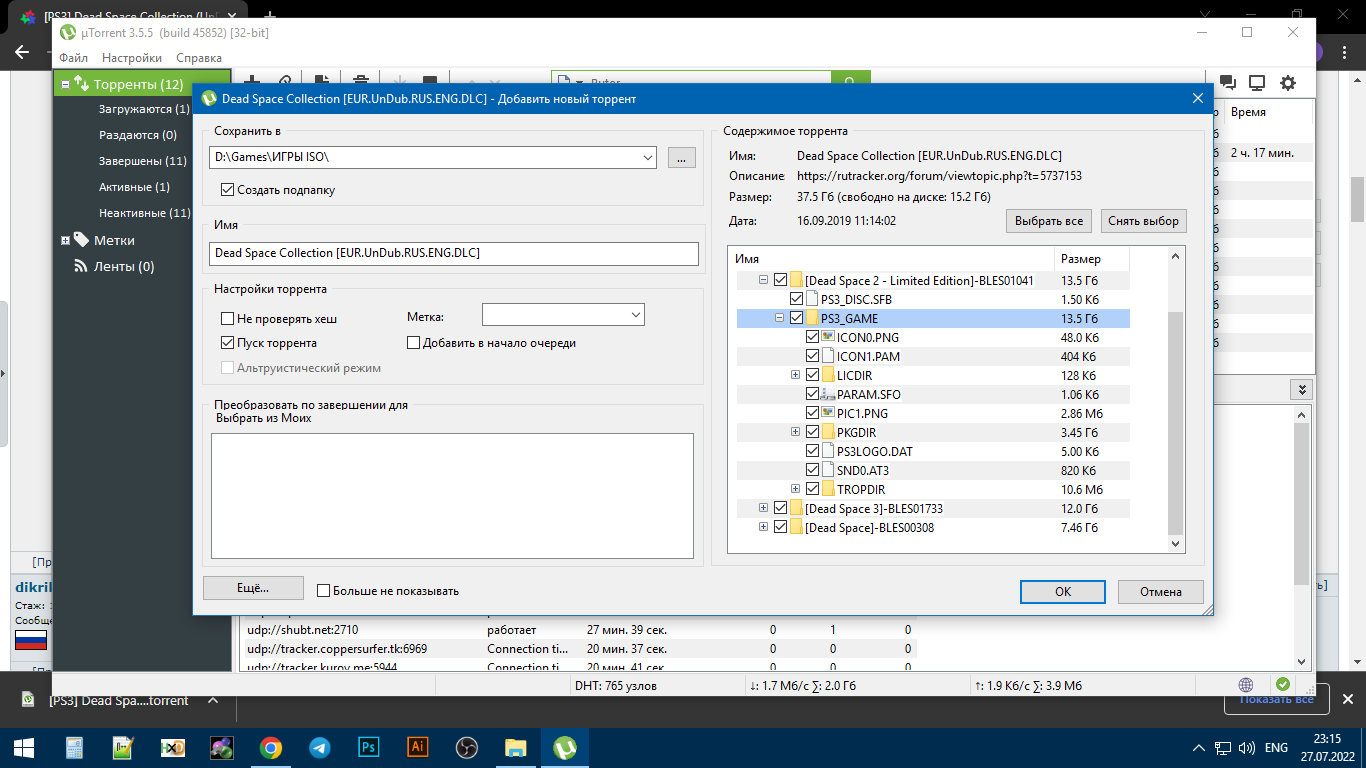Expand the [Dead Space]-BLES00308 folder node
The image size is (1366, 768).
[x=763, y=527]
